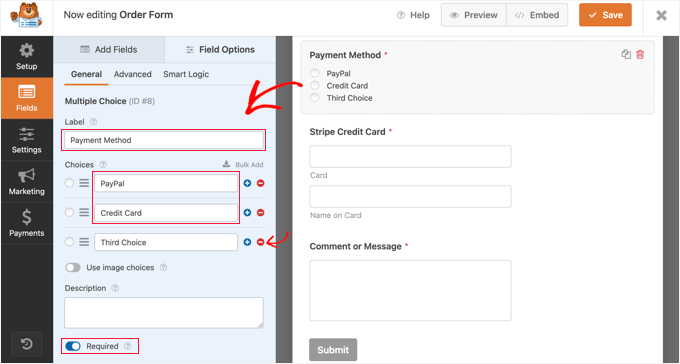Duplicate the Payment Method field
Screen dimensions: 680x364
626,55
